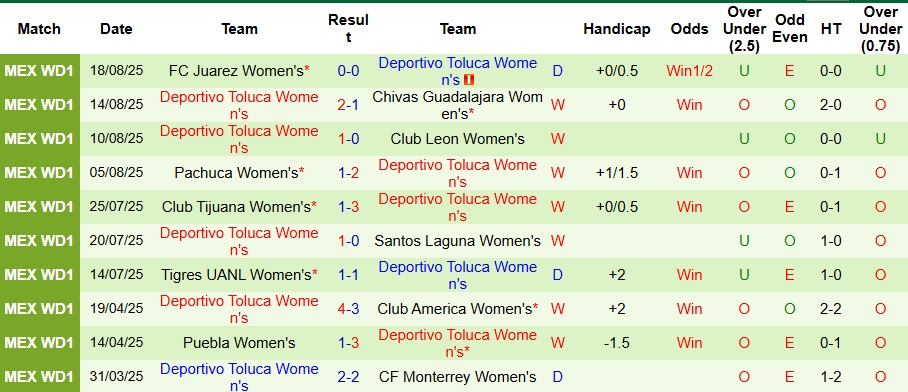Image resolution: width=908 pixels, height=392 pixels.
Task: Select Puebla Women's team name
Action: point(239,343)
